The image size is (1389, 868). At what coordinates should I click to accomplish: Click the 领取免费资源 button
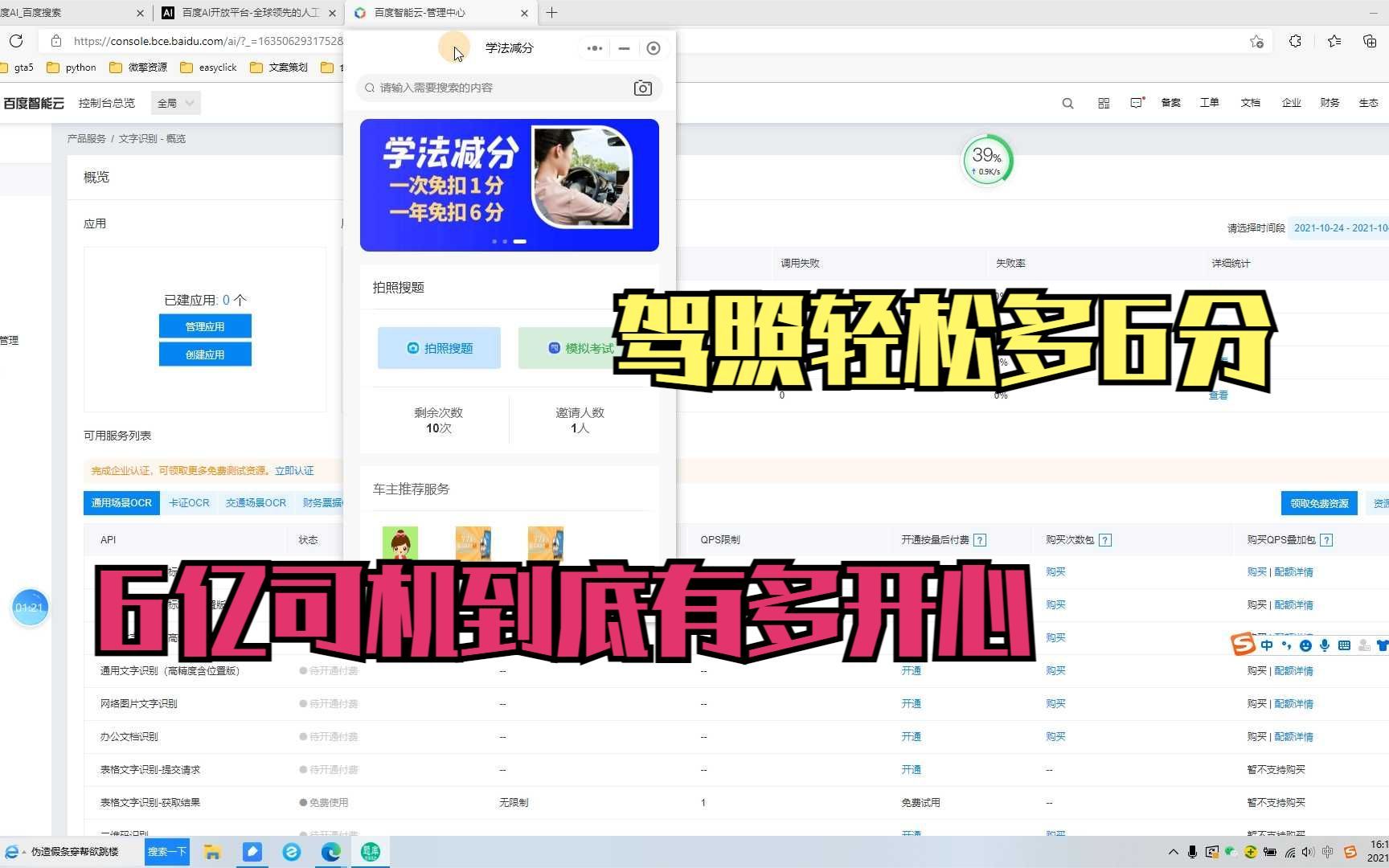(x=1319, y=503)
